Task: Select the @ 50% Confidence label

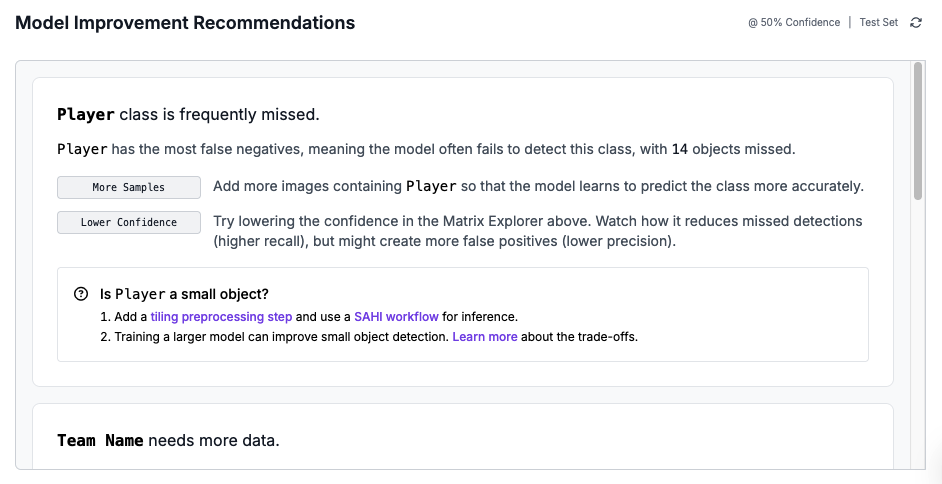Action: (x=794, y=22)
